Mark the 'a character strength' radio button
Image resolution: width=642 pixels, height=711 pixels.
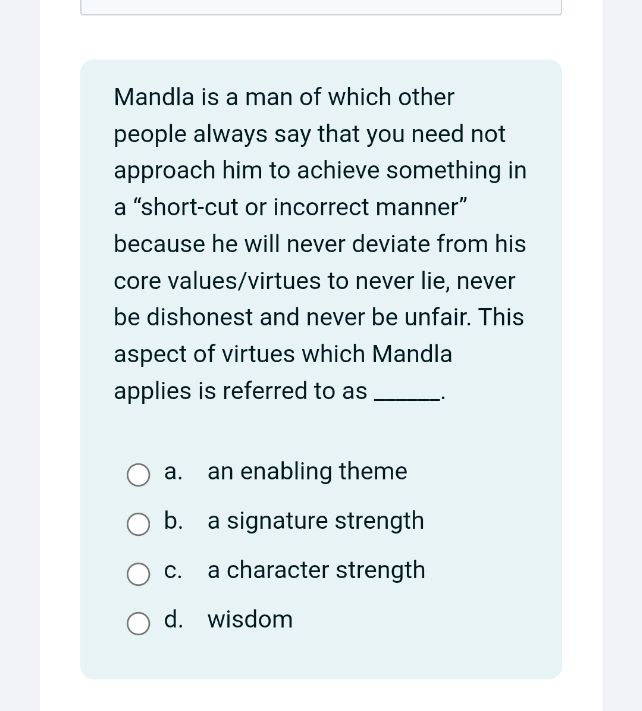pyautogui.click(x=138, y=574)
